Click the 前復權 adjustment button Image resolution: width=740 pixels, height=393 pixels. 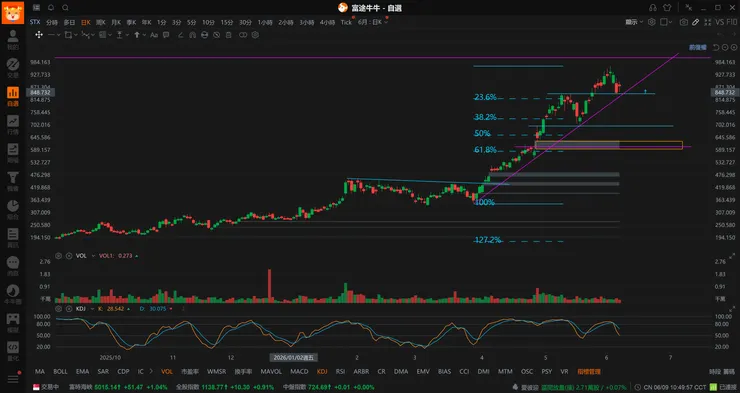coord(698,48)
